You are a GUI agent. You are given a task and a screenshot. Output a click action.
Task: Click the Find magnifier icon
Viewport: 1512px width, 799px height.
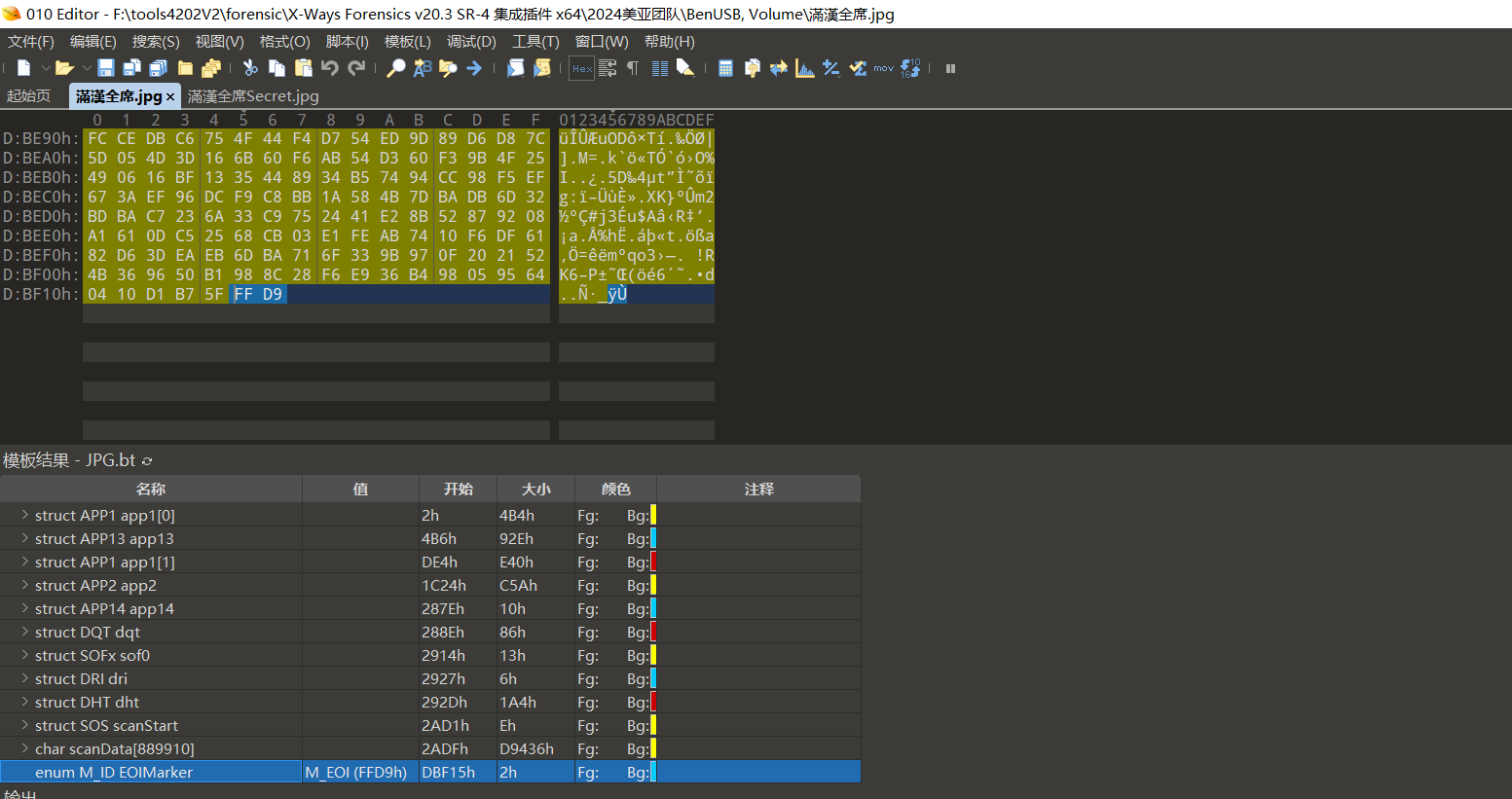[395, 68]
